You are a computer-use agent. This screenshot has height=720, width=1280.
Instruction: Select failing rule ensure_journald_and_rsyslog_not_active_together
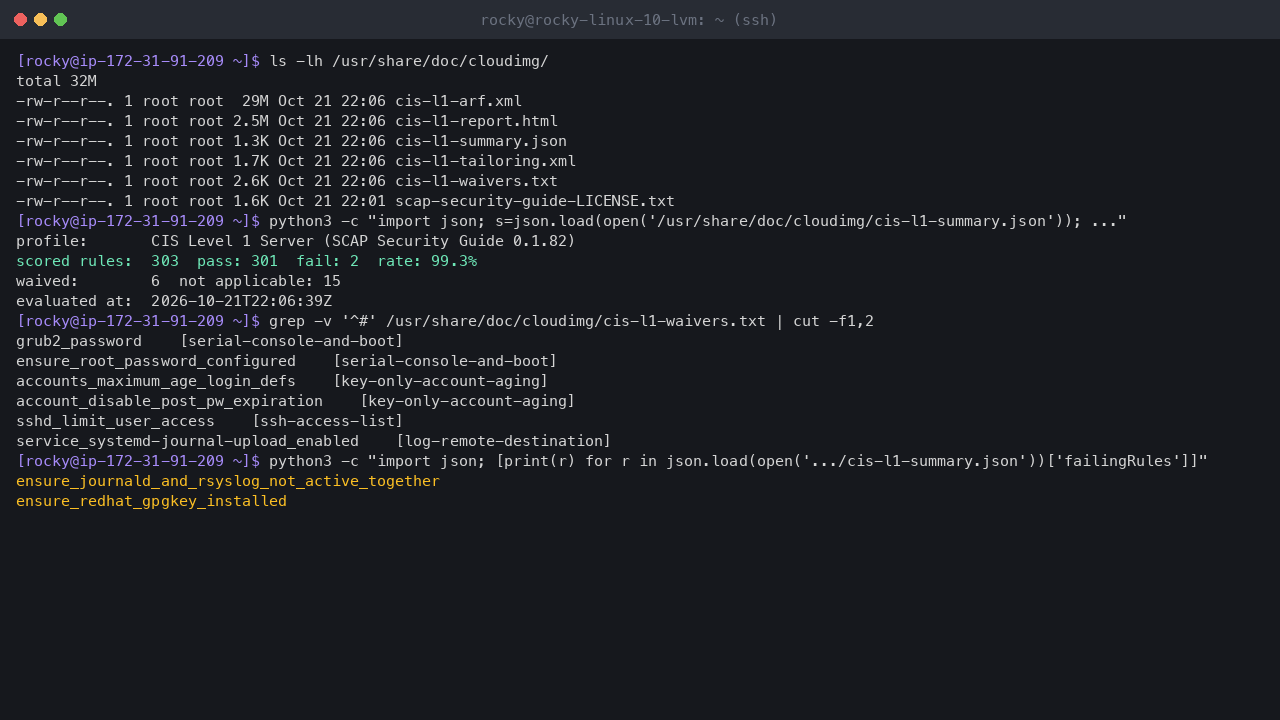pos(228,481)
